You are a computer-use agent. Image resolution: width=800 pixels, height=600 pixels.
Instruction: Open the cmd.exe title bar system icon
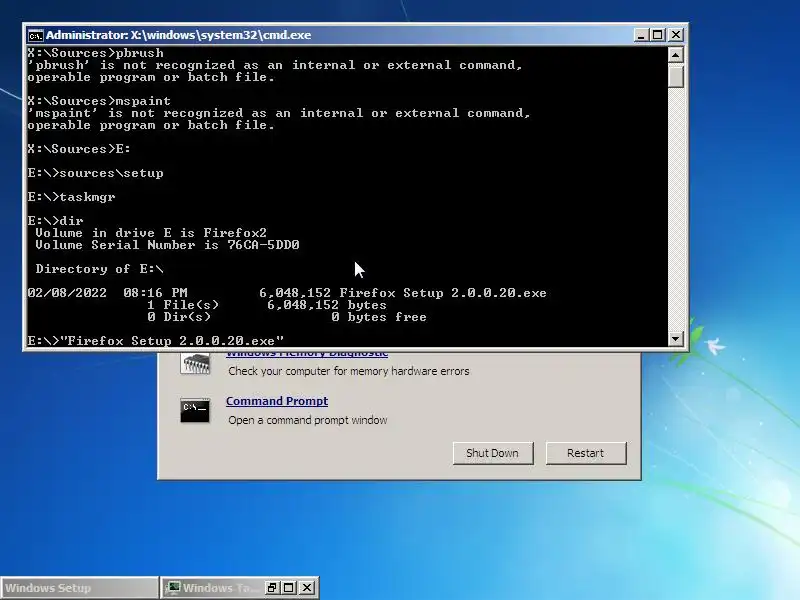(36, 35)
